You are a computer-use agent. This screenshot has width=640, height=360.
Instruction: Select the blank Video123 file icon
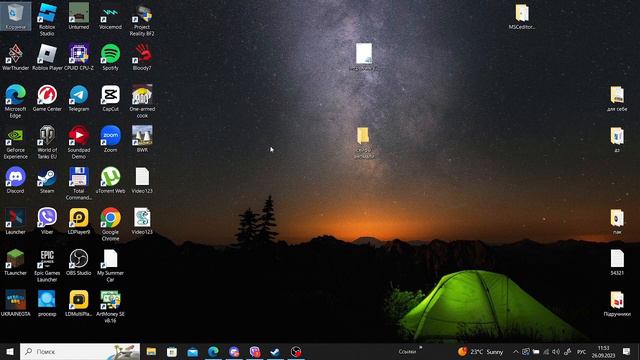tap(142, 180)
